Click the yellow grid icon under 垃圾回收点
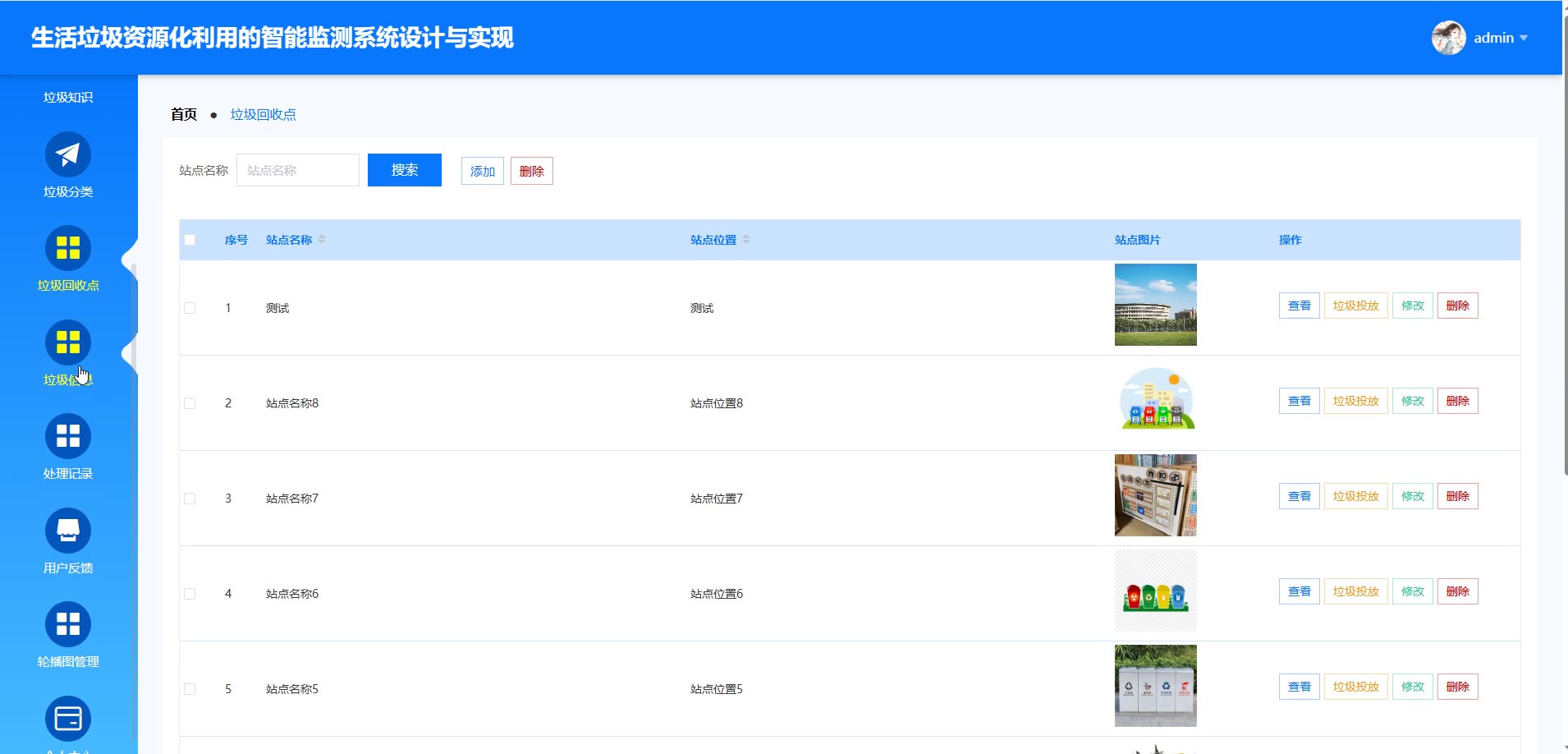Viewport: 1568px width, 754px height. point(67,343)
